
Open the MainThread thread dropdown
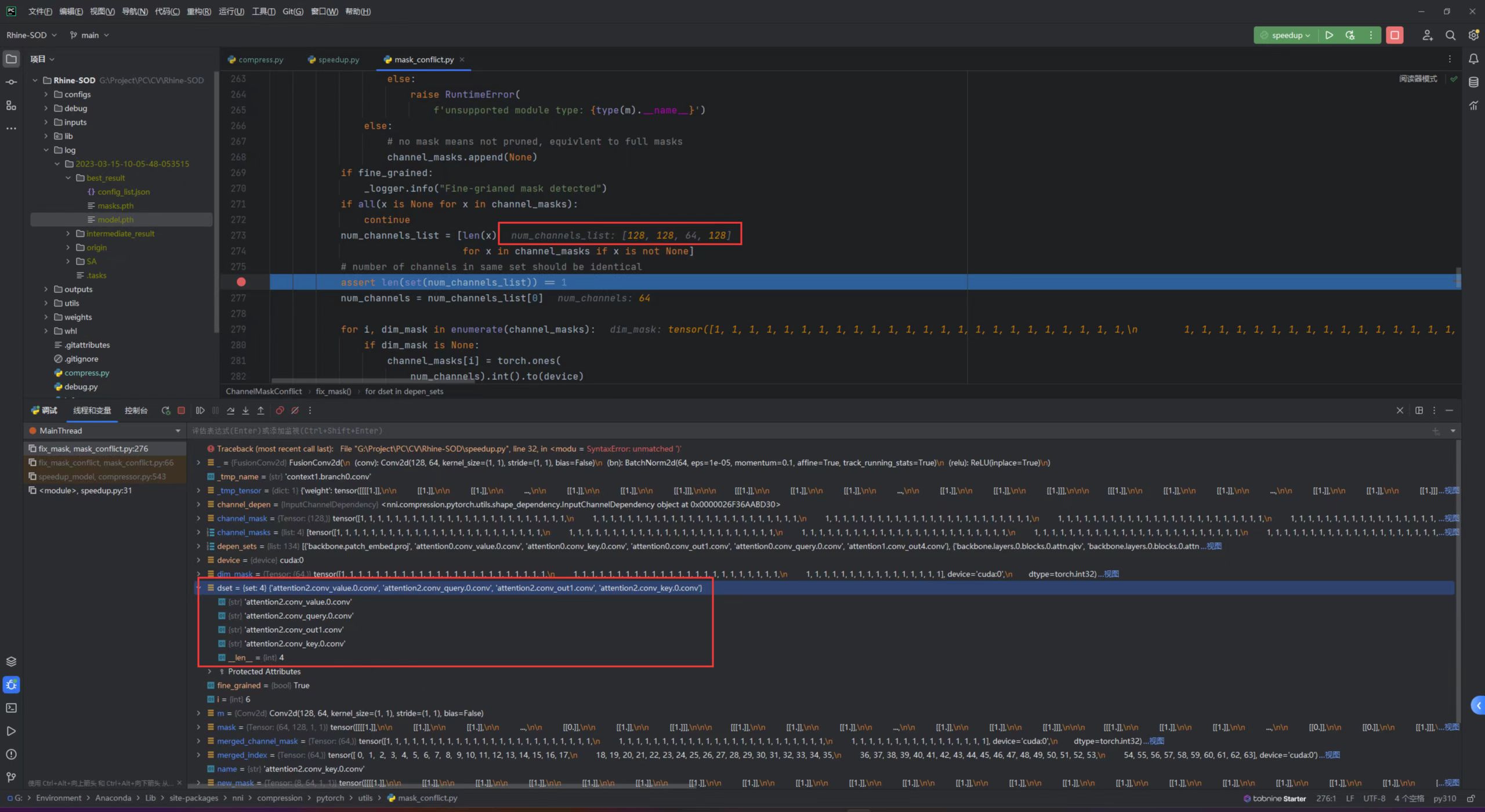click(178, 430)
